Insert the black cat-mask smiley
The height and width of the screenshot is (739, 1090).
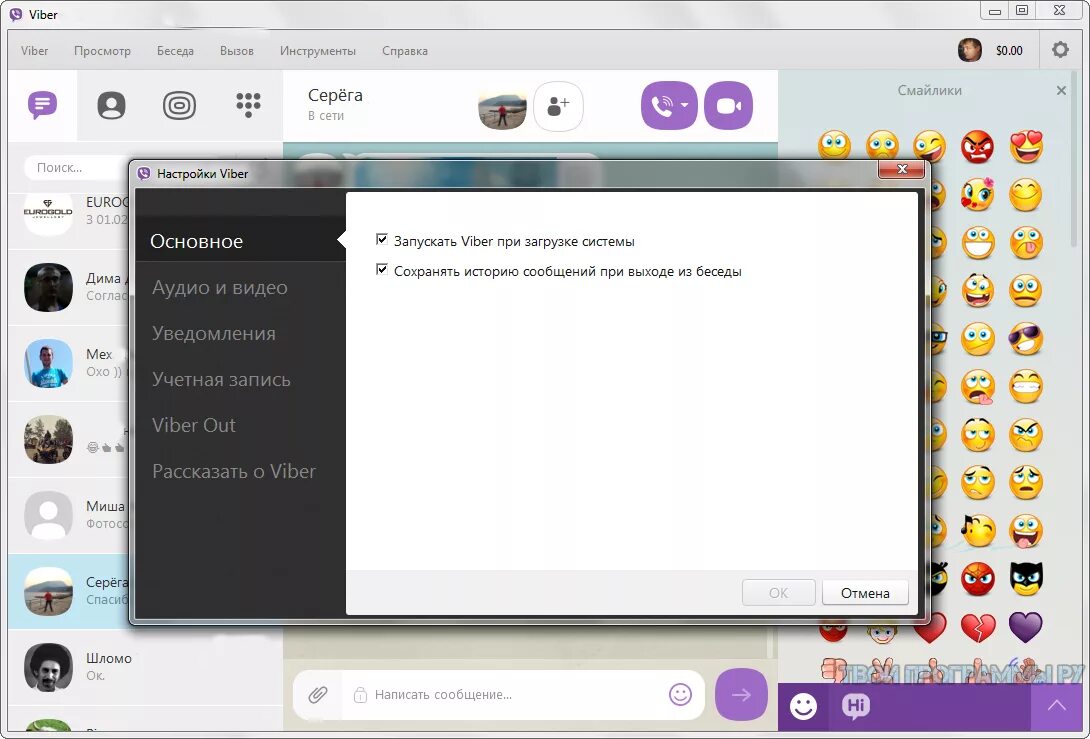coord(1026,578)
